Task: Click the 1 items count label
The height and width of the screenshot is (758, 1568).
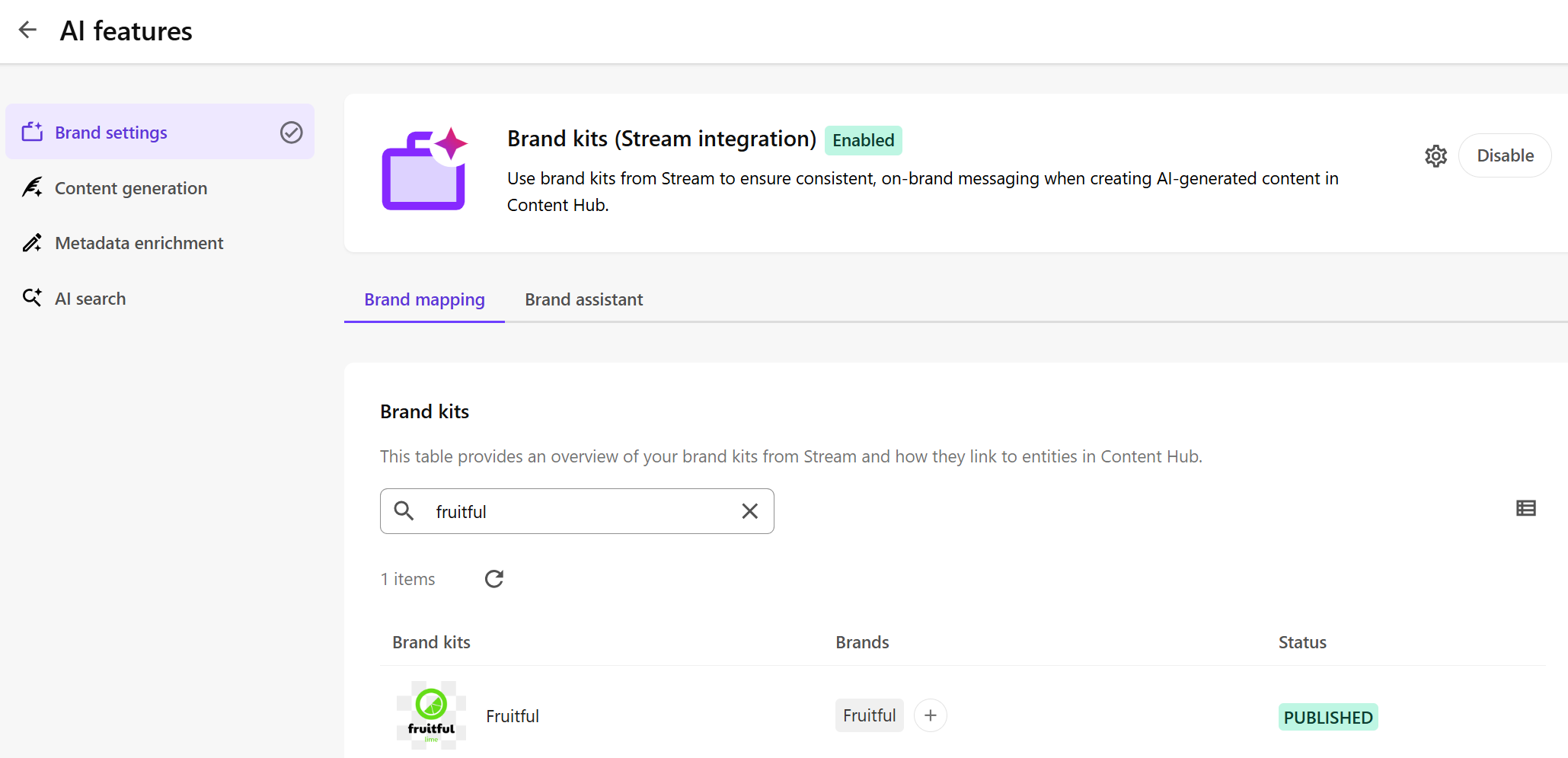Action: point(408,579)
